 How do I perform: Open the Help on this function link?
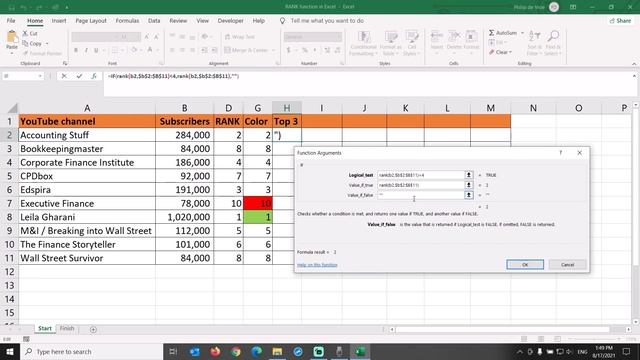[317, 265]
